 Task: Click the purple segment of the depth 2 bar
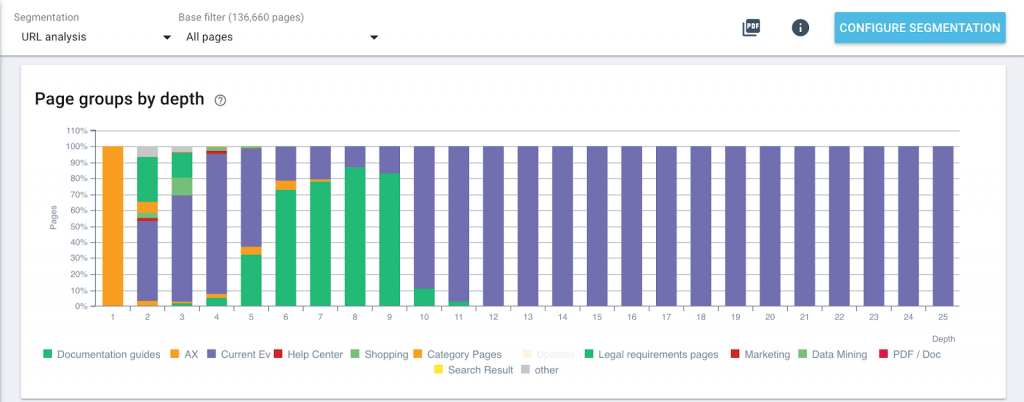click(147, 261)
